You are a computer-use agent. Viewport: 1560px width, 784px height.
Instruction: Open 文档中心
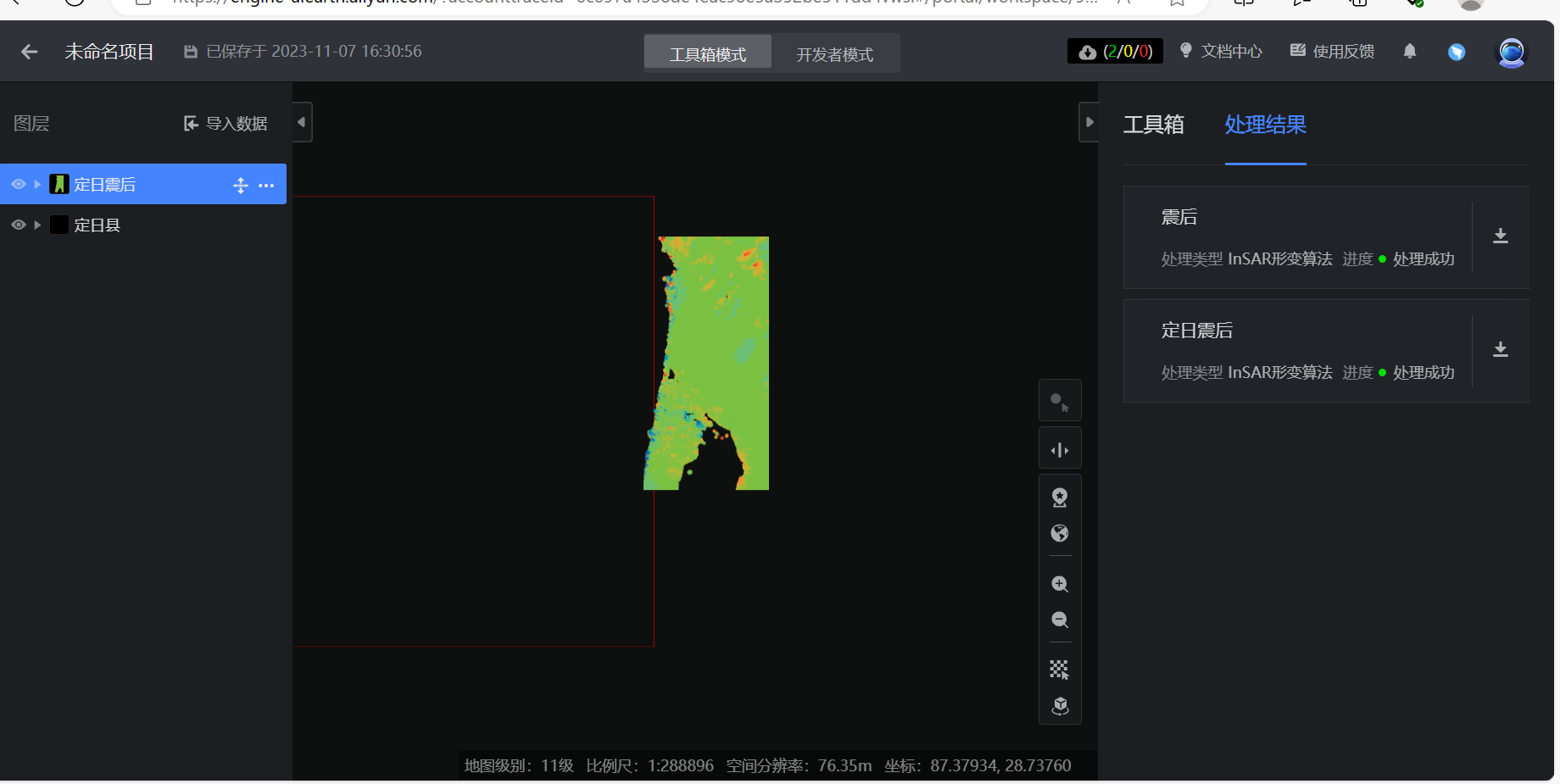click(1221, 52)
